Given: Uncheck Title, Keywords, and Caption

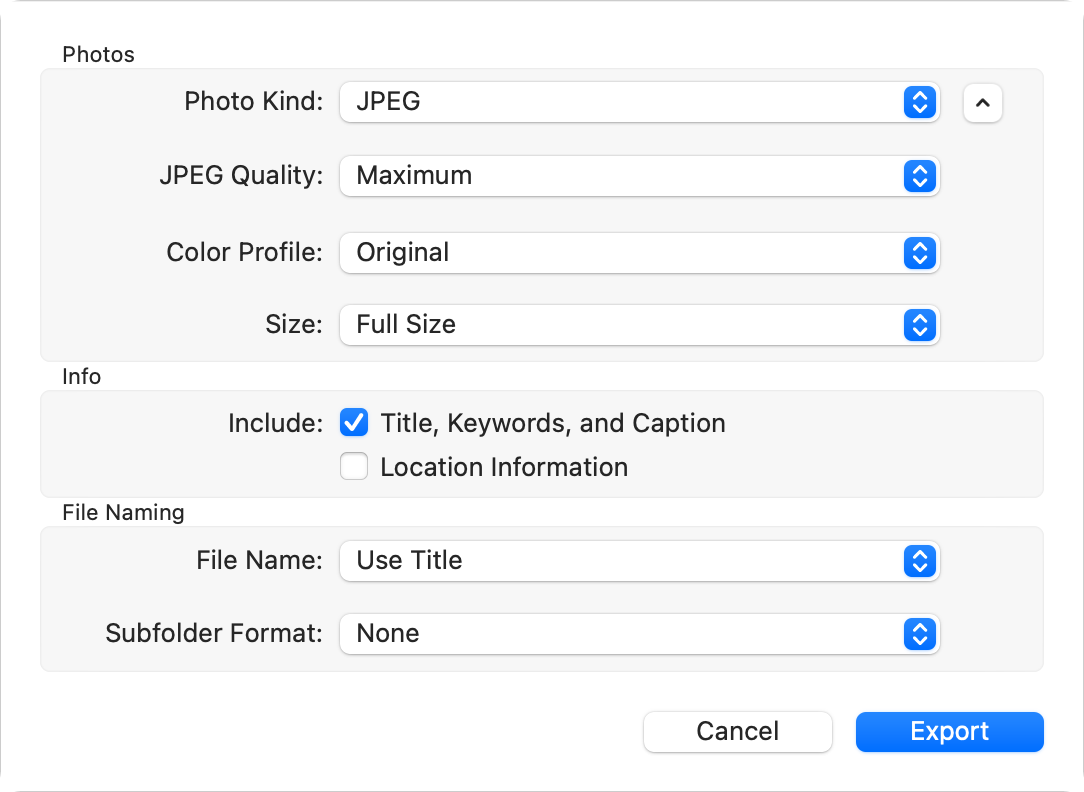Looking at the screenshot, I should (x=354, y=423).
